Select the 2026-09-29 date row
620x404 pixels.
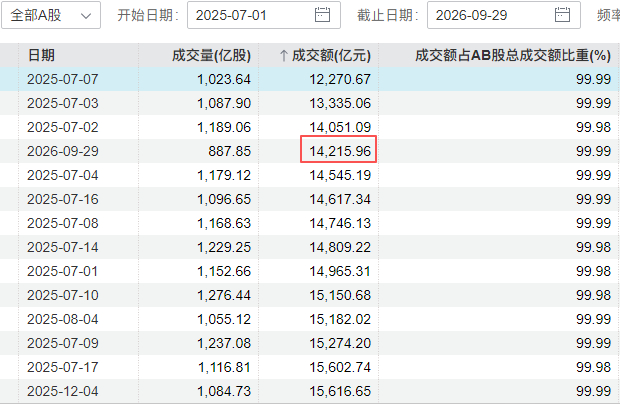pos(310,151)
